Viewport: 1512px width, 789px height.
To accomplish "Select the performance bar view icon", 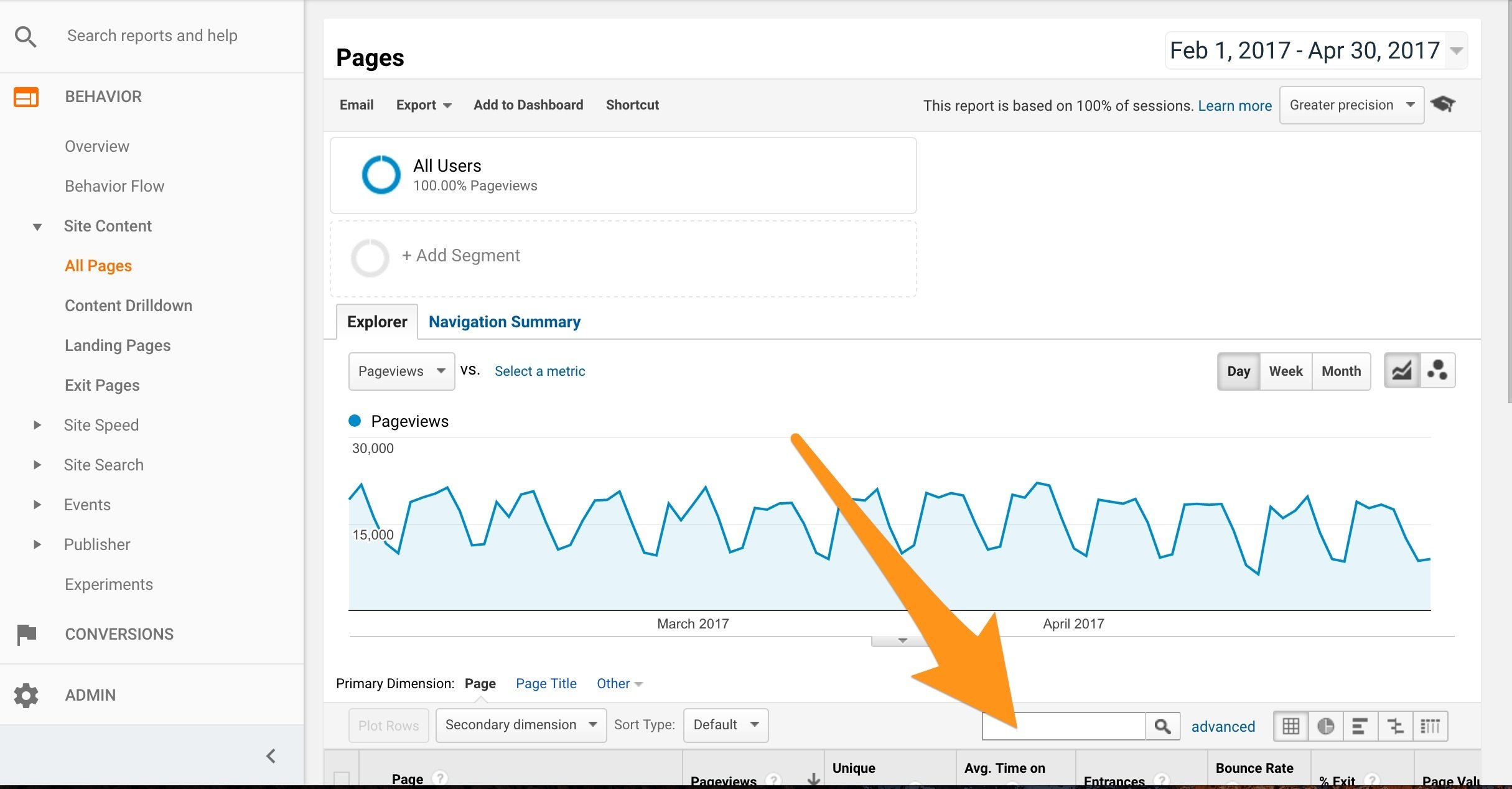I will (1360, 726).
